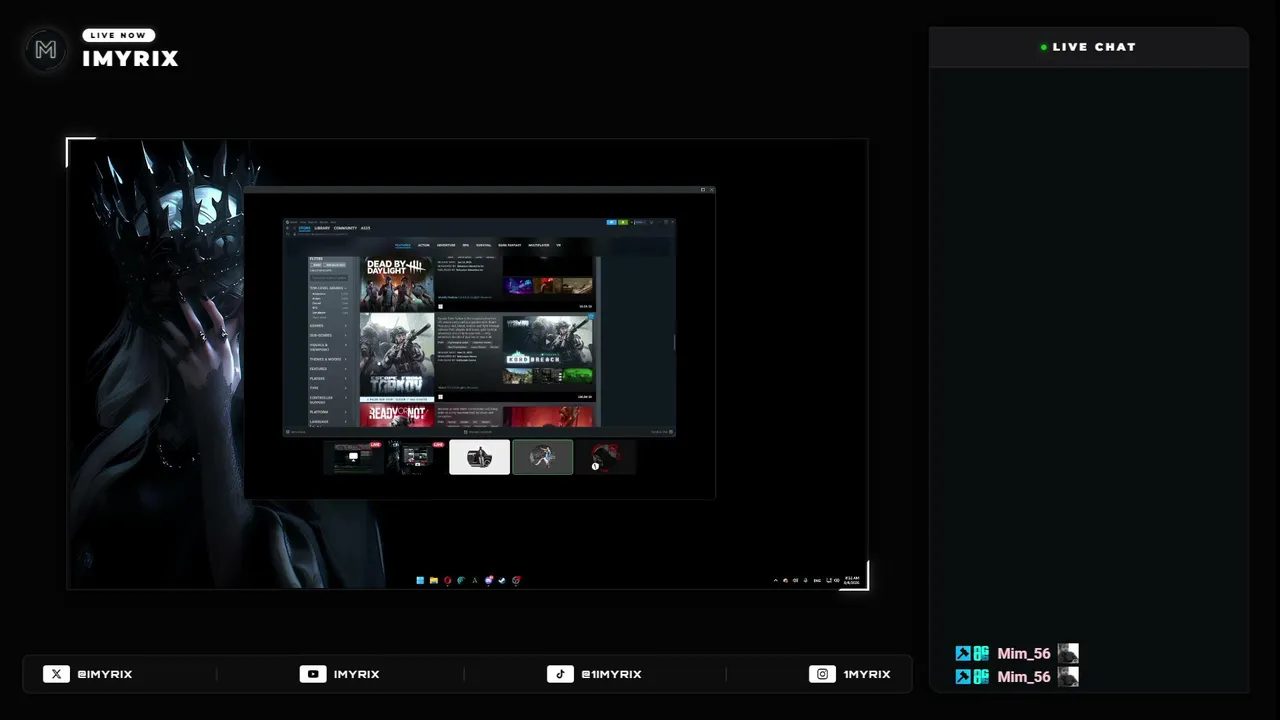Screen dimensions: 1280x720
Task: Select the green-outlined thumbnail in window switcher
Action: point(543,457)
